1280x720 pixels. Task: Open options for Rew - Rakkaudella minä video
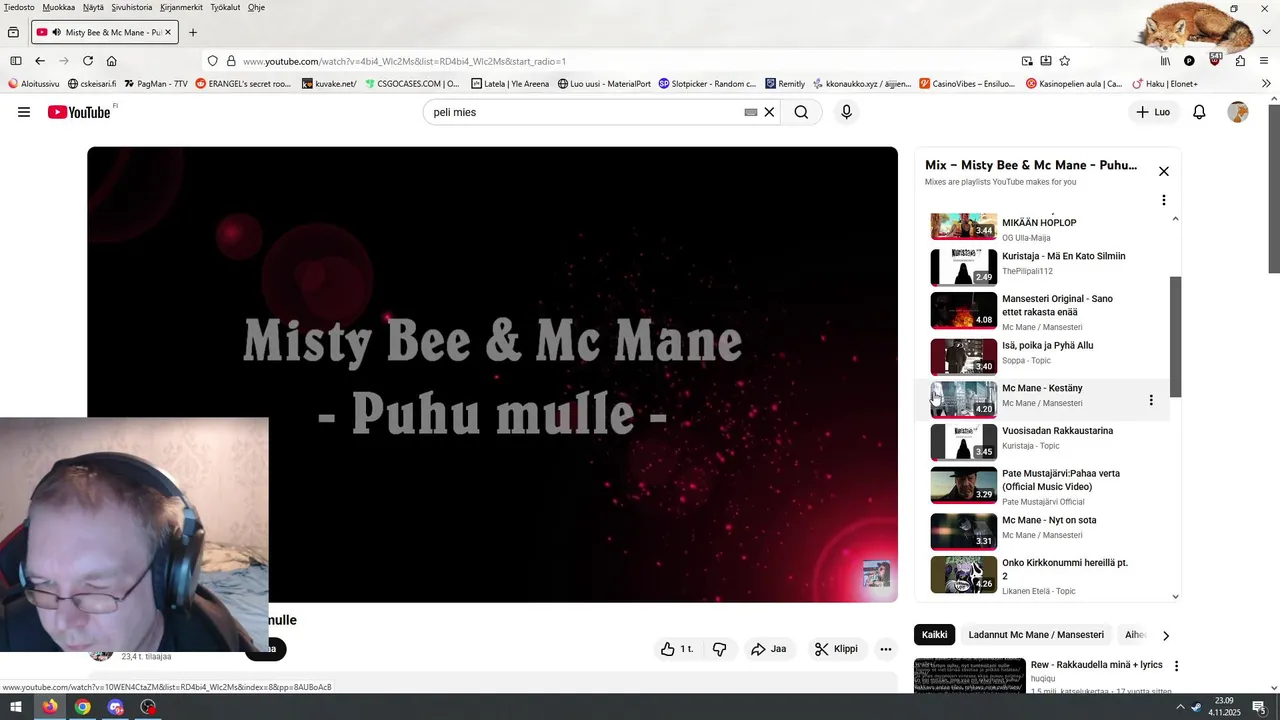click(1177, 666)
